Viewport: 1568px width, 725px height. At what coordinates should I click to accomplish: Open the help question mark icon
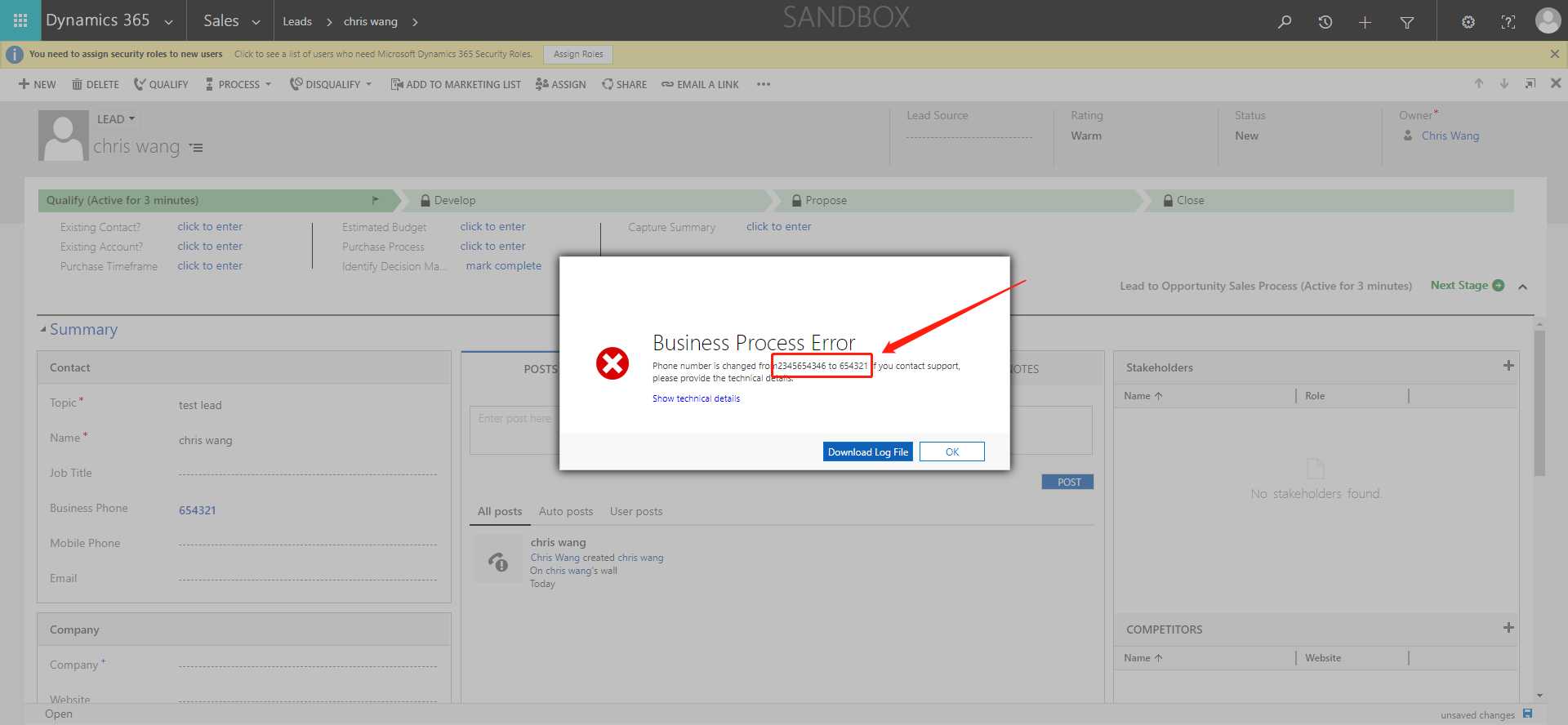1508,22
